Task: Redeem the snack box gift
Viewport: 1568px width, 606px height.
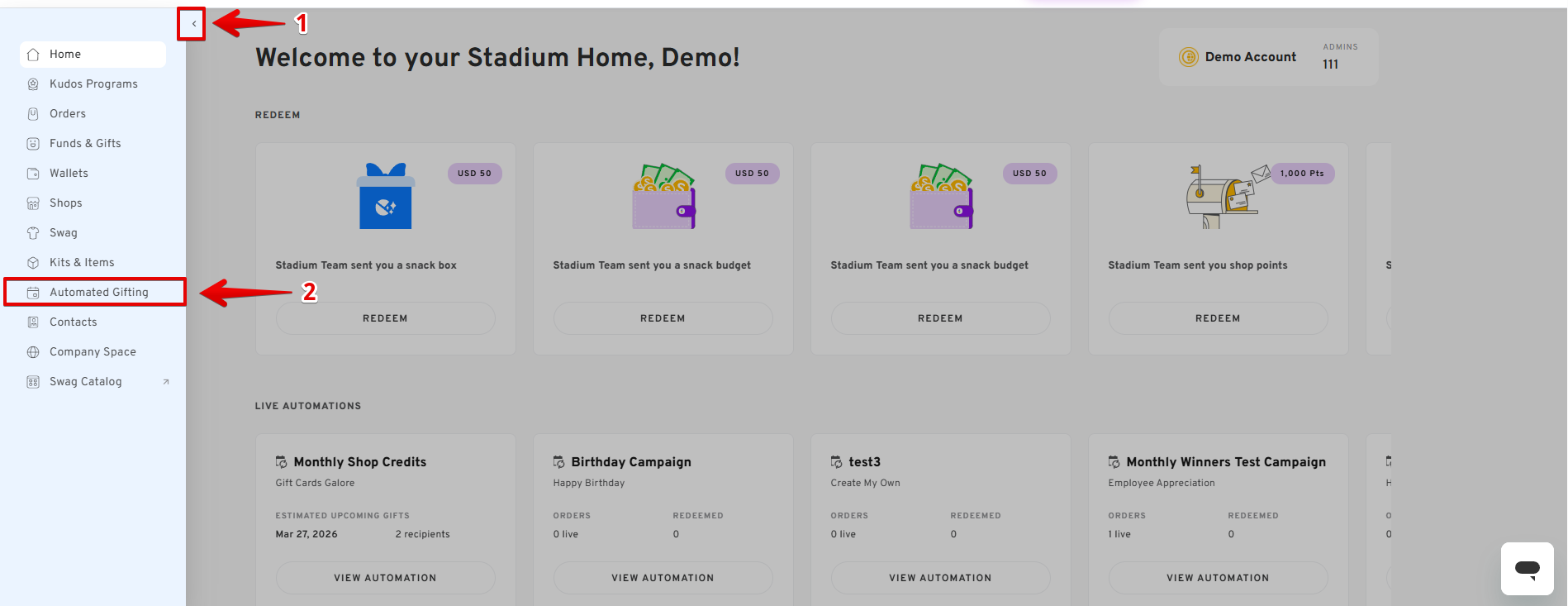Action: click(385, 318)
